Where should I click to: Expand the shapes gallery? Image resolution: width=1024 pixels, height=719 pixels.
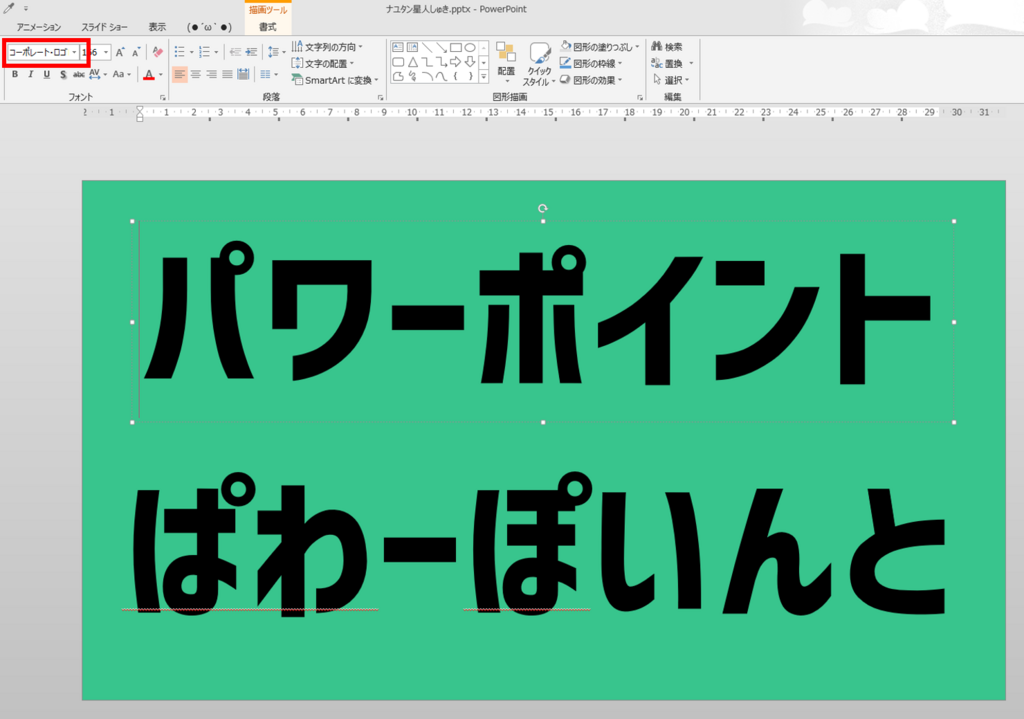click(484, 77)
